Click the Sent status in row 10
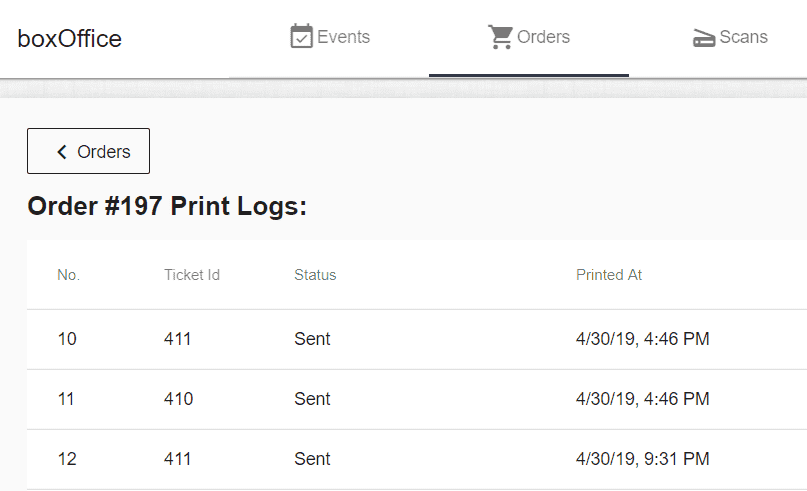The height and width of the screenshot is (491, 807). [312, 339]
